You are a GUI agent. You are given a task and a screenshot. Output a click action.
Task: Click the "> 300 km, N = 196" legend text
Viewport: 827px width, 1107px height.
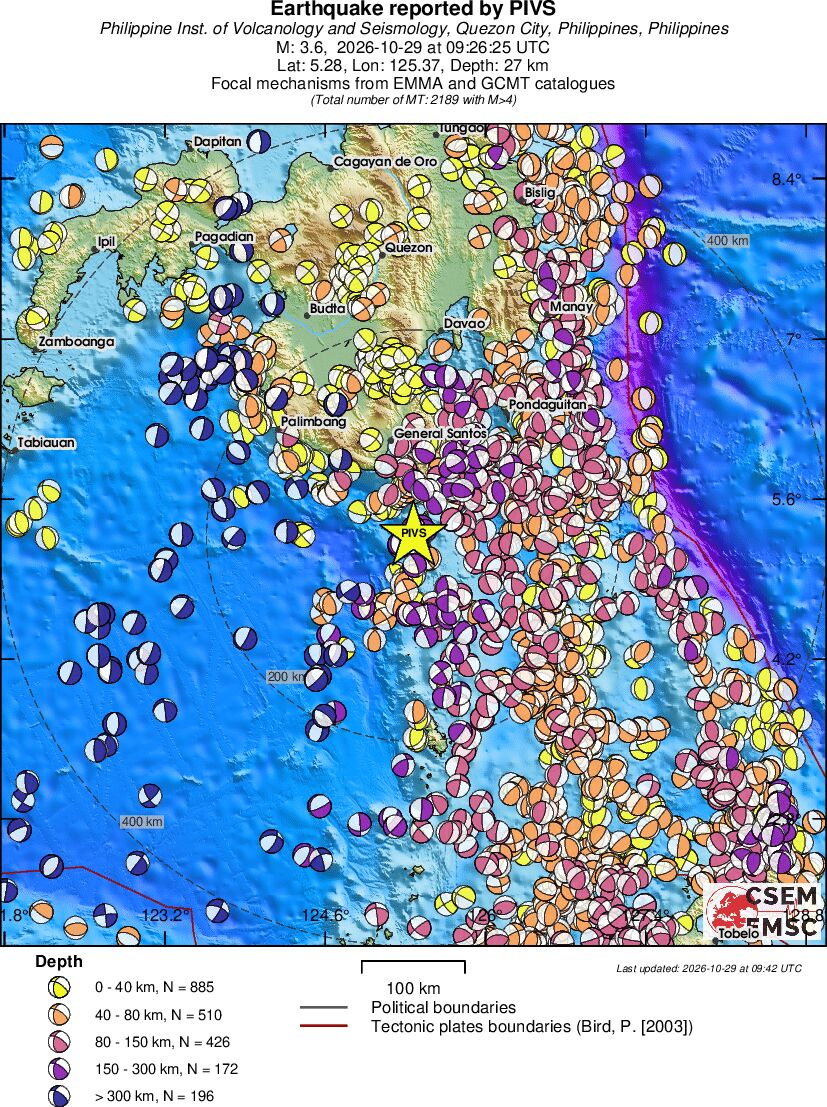coord(155,1096)
